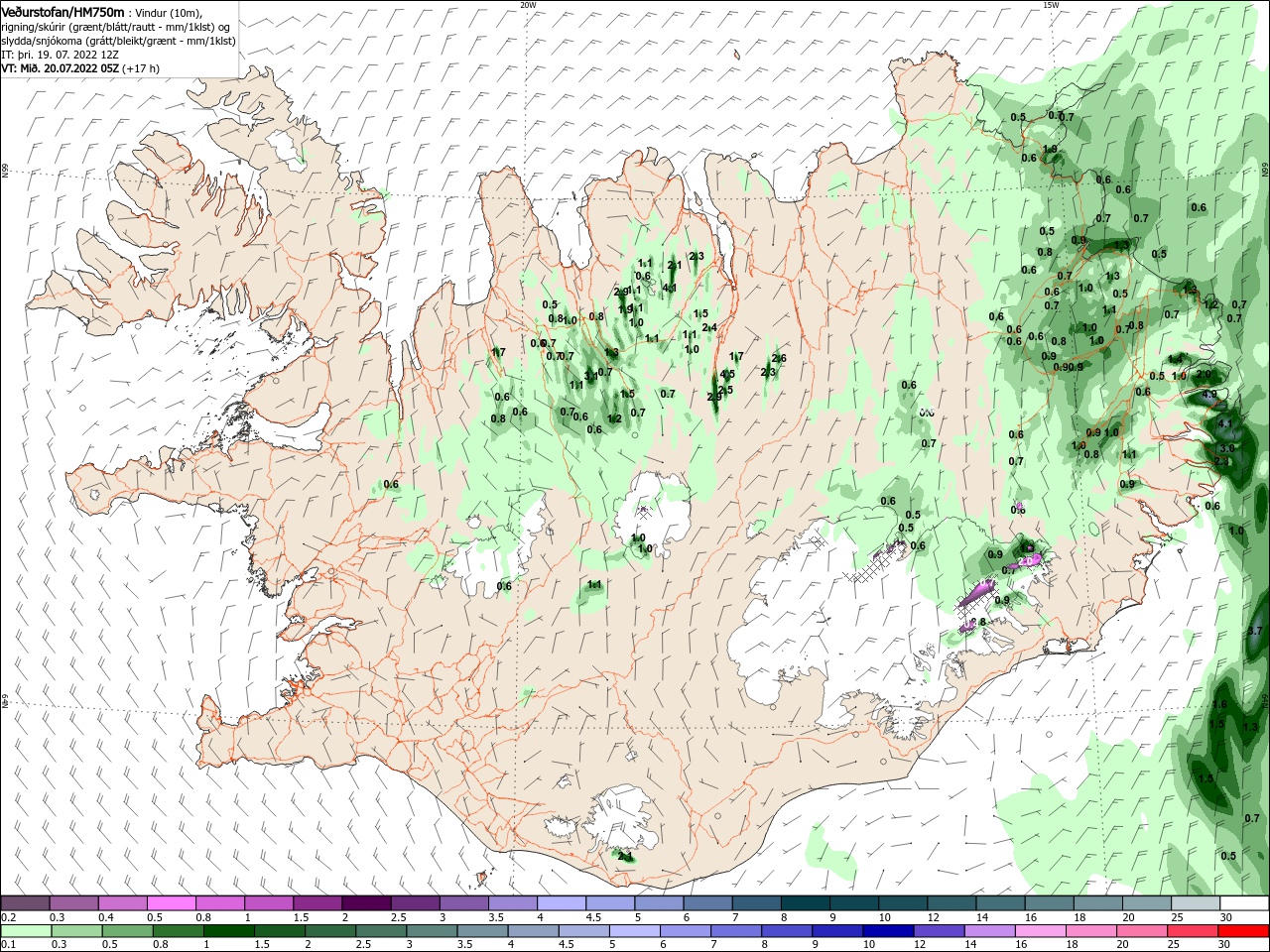Click the 4.9 precipitation value on the map

coord(1208,395)
